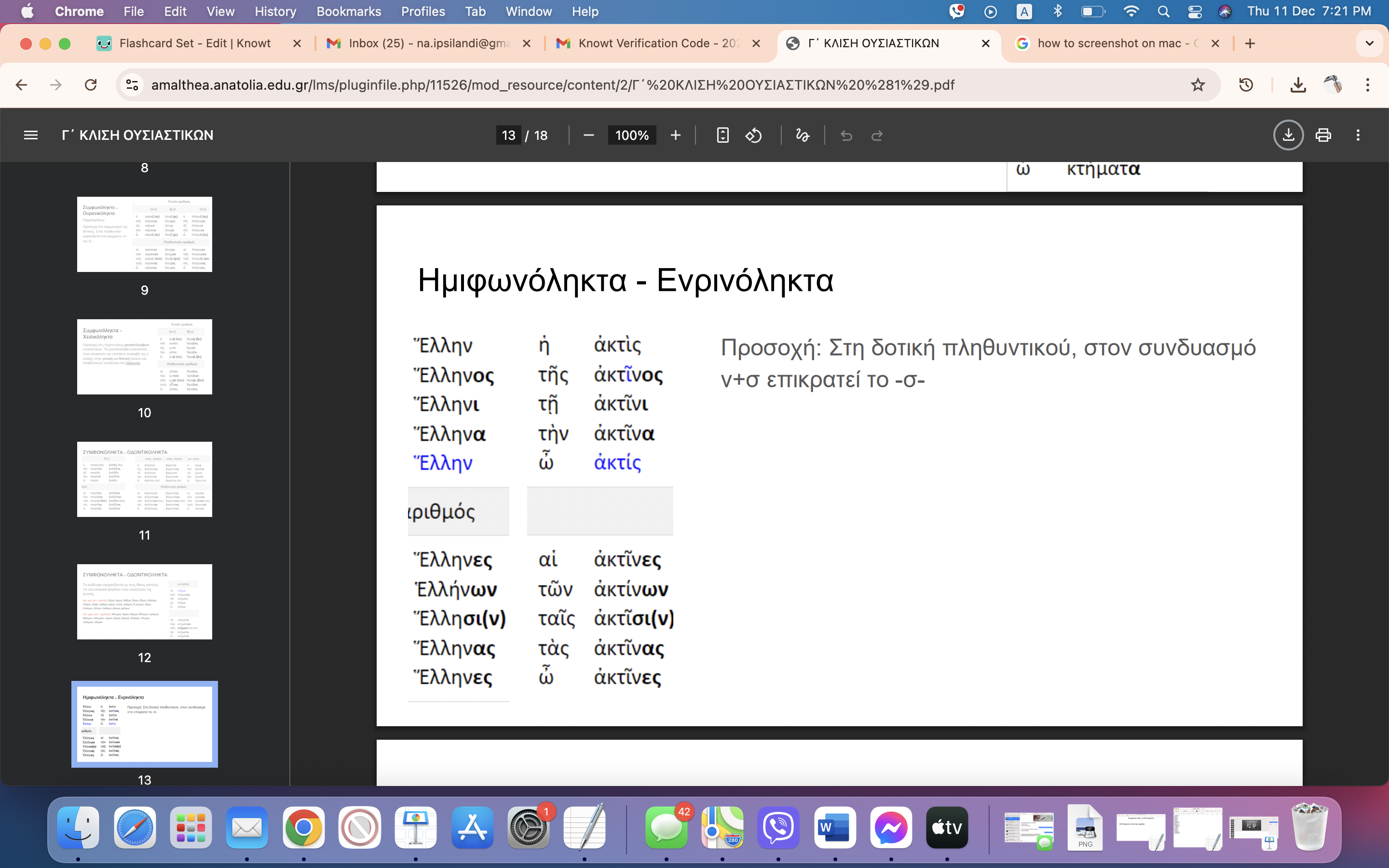Open a new tab with plus button
This screenshot has width=1389, height=868.
click(1250, 43)
